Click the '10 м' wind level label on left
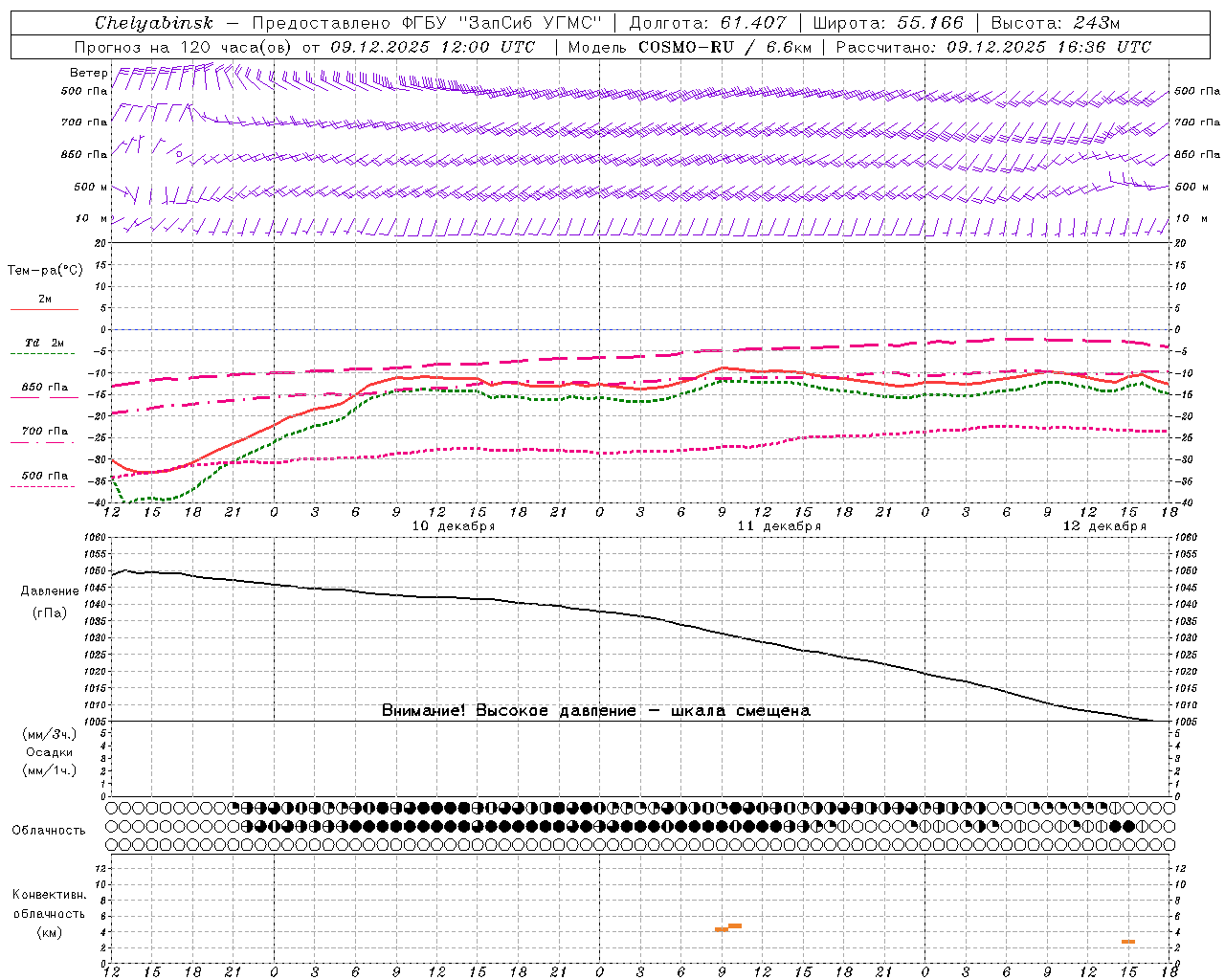Image resolution: width=1225 pixels, height=980 pixels. click(x=91, y=219)
